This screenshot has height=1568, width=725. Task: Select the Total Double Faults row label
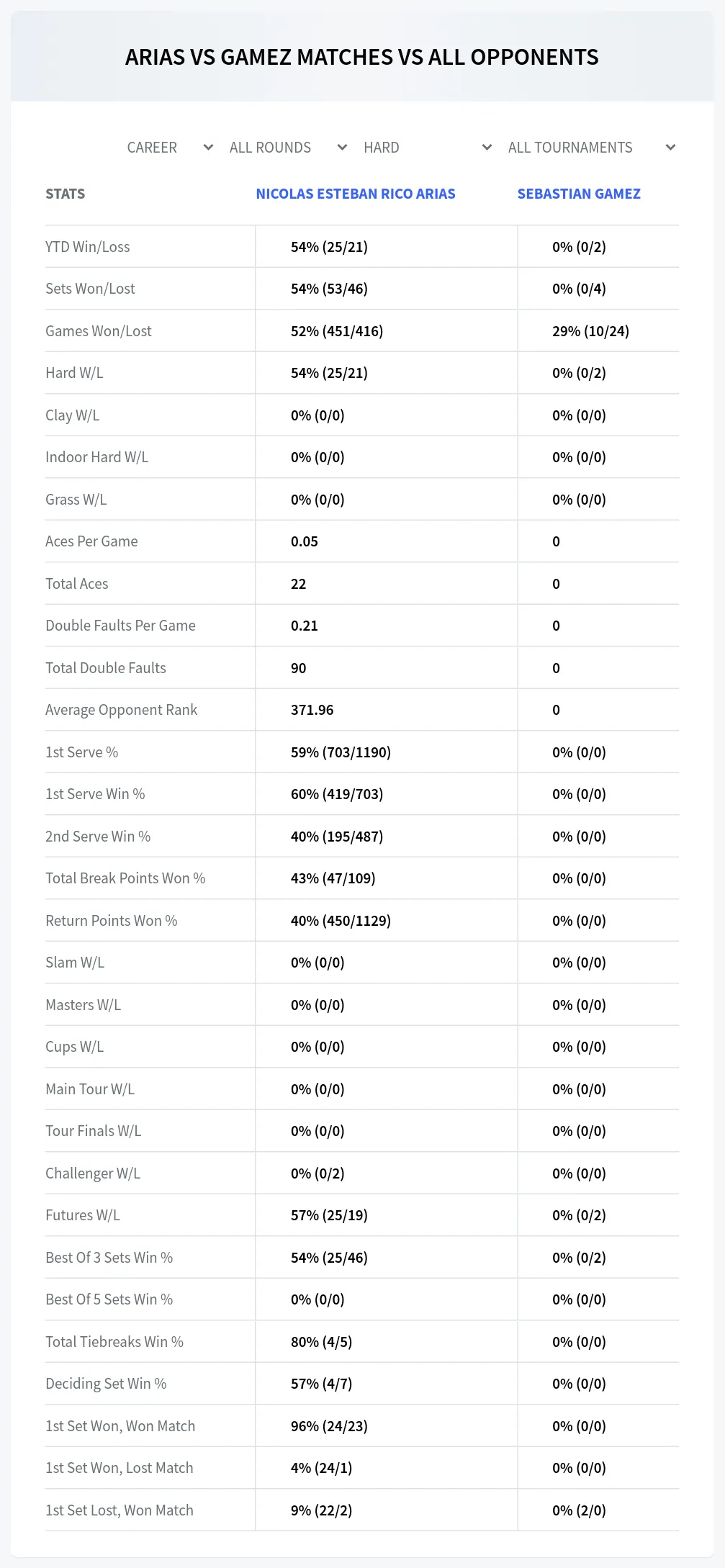click(x=106, y=668)
